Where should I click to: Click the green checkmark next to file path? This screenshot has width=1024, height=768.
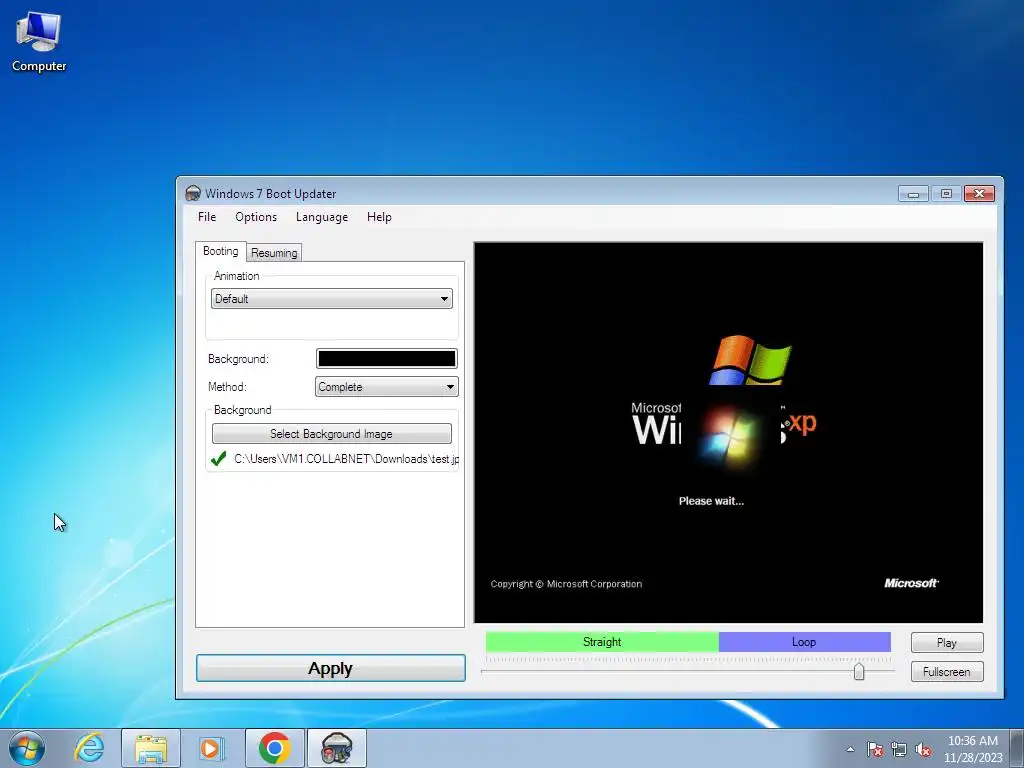(219, 459)
